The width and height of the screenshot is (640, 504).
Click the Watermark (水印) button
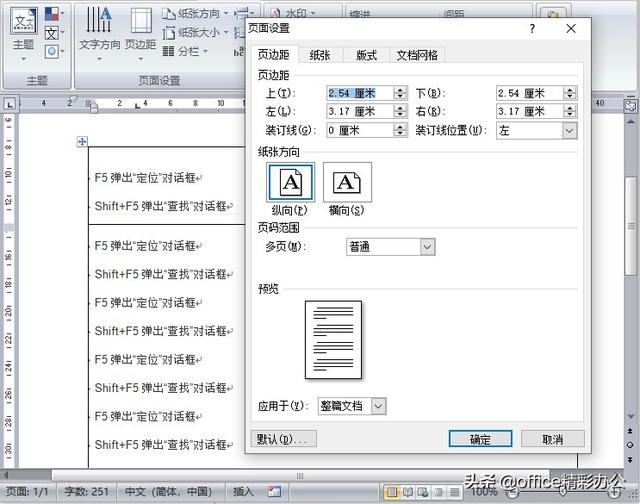point(293,13)
